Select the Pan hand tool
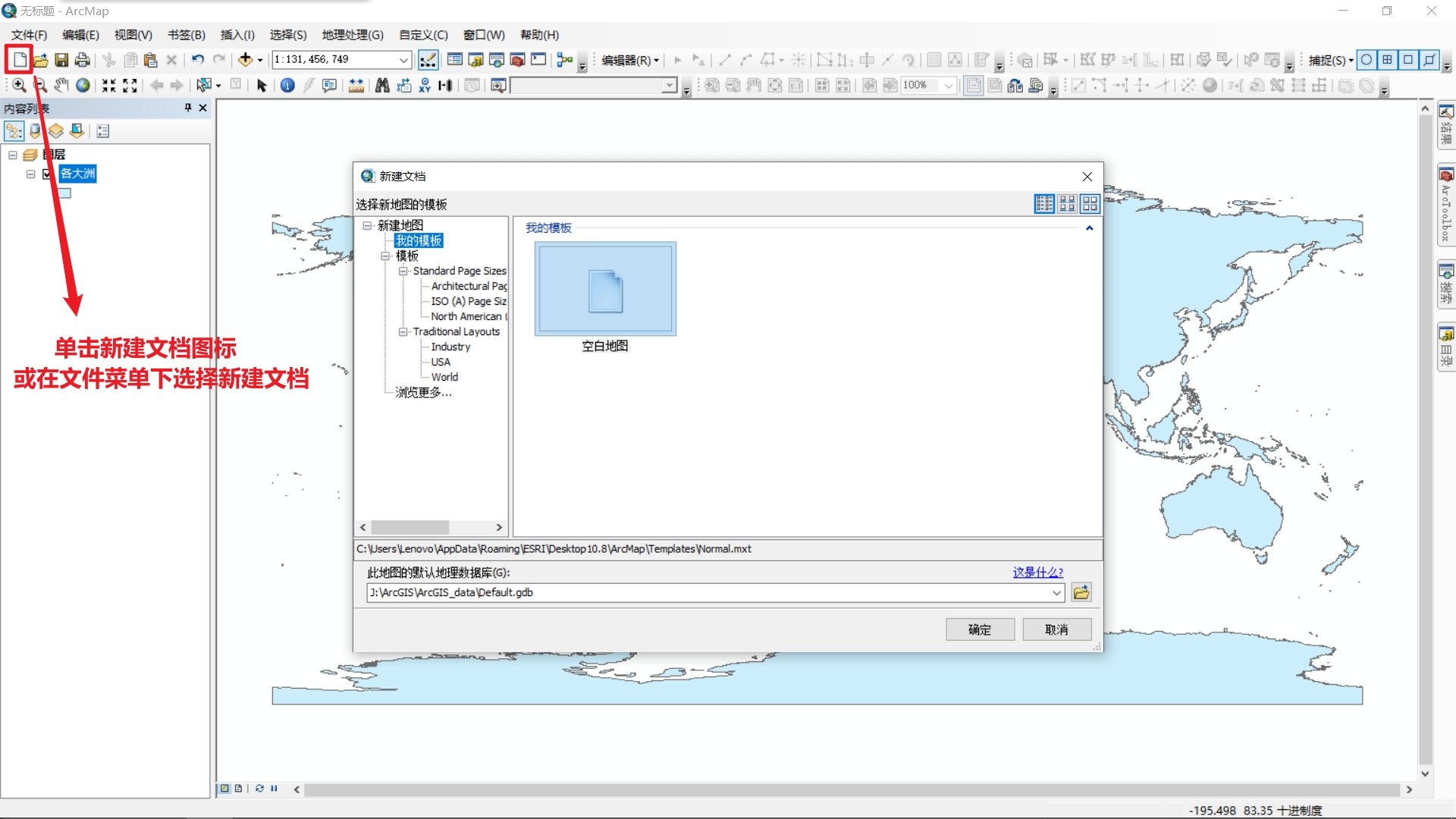 point(61,86)
